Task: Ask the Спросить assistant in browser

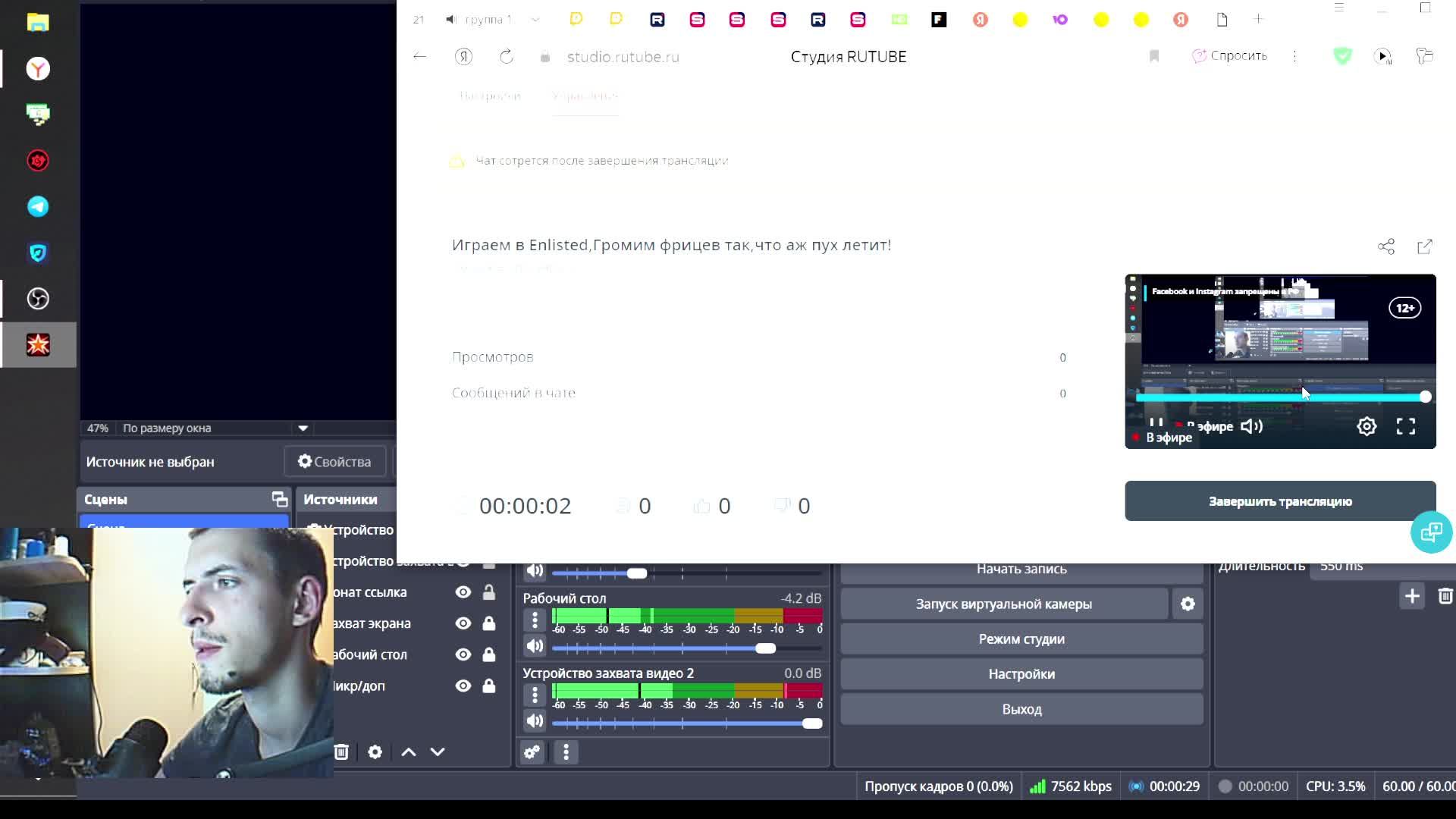Action: [x=1229, y=55]
